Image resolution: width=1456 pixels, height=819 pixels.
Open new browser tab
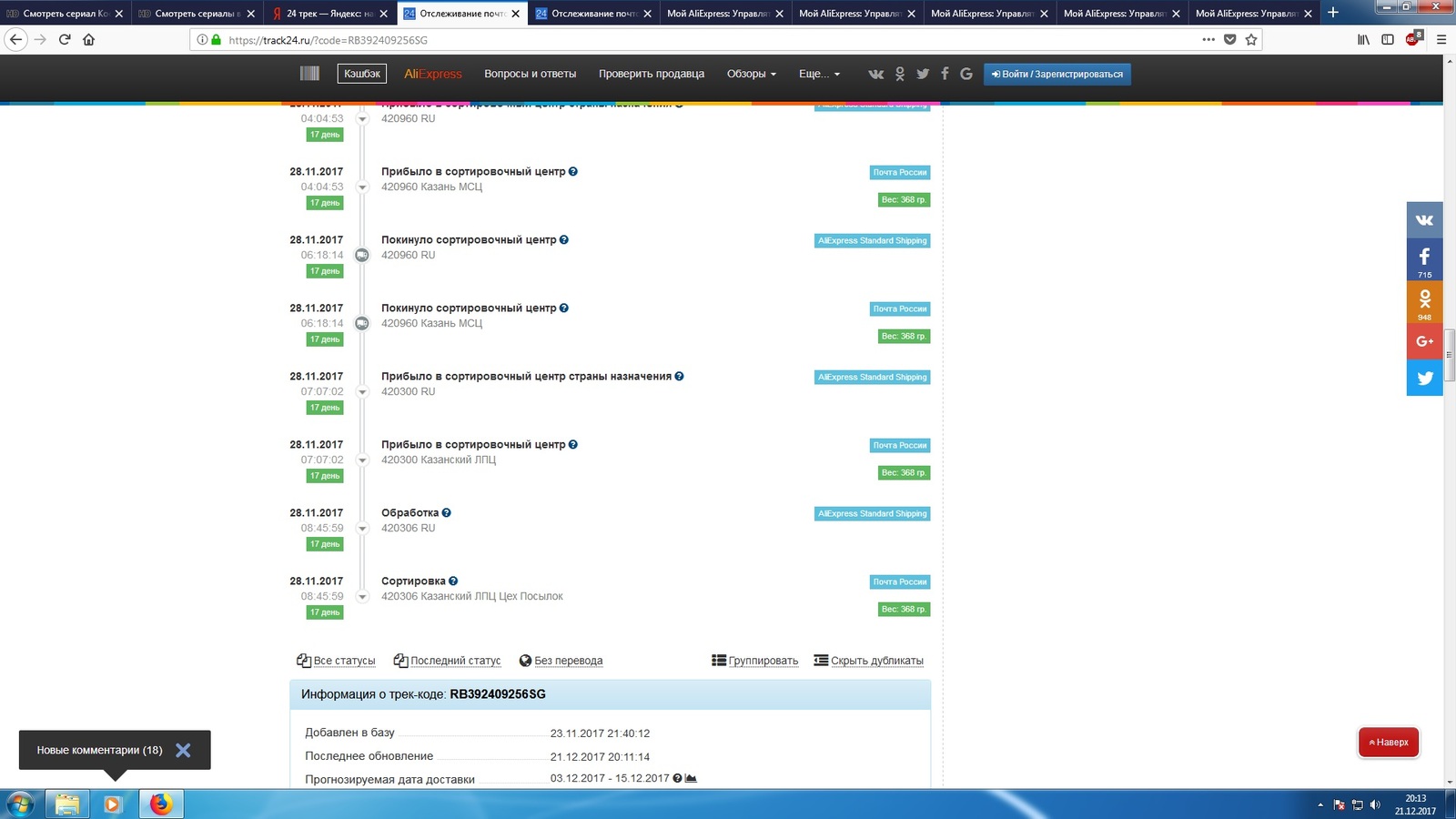click(x=1333, y=13)
